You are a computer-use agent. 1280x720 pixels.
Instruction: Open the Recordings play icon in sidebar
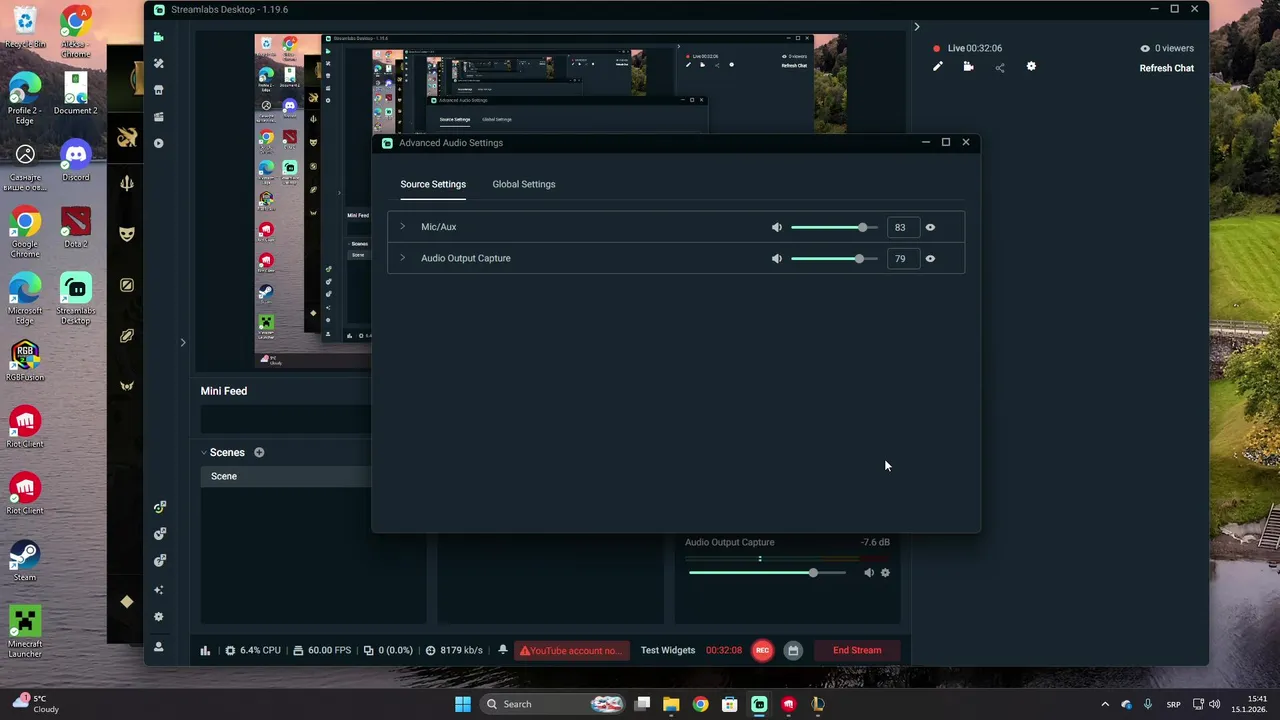click(x=158, y=143)
